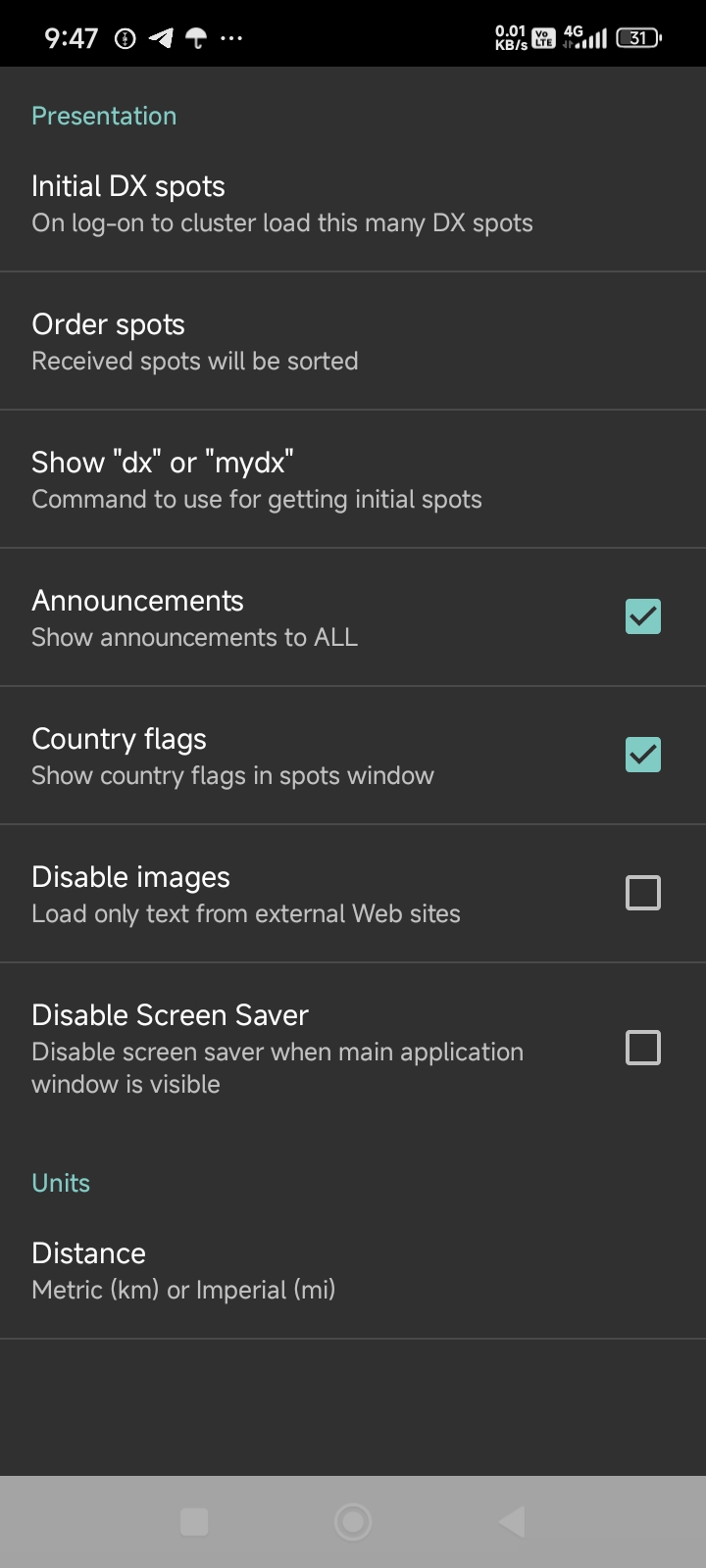The image size is (706, 1568).
Task: Tap the Units section header
Action: pyautogui.click(x=61, y=1183)
